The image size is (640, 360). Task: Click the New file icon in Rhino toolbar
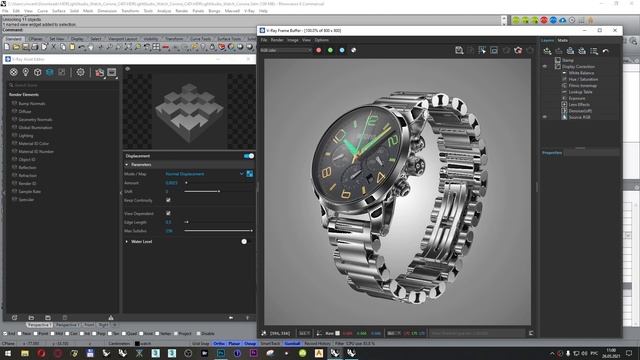pyautogui.click(x=7, y=47)
